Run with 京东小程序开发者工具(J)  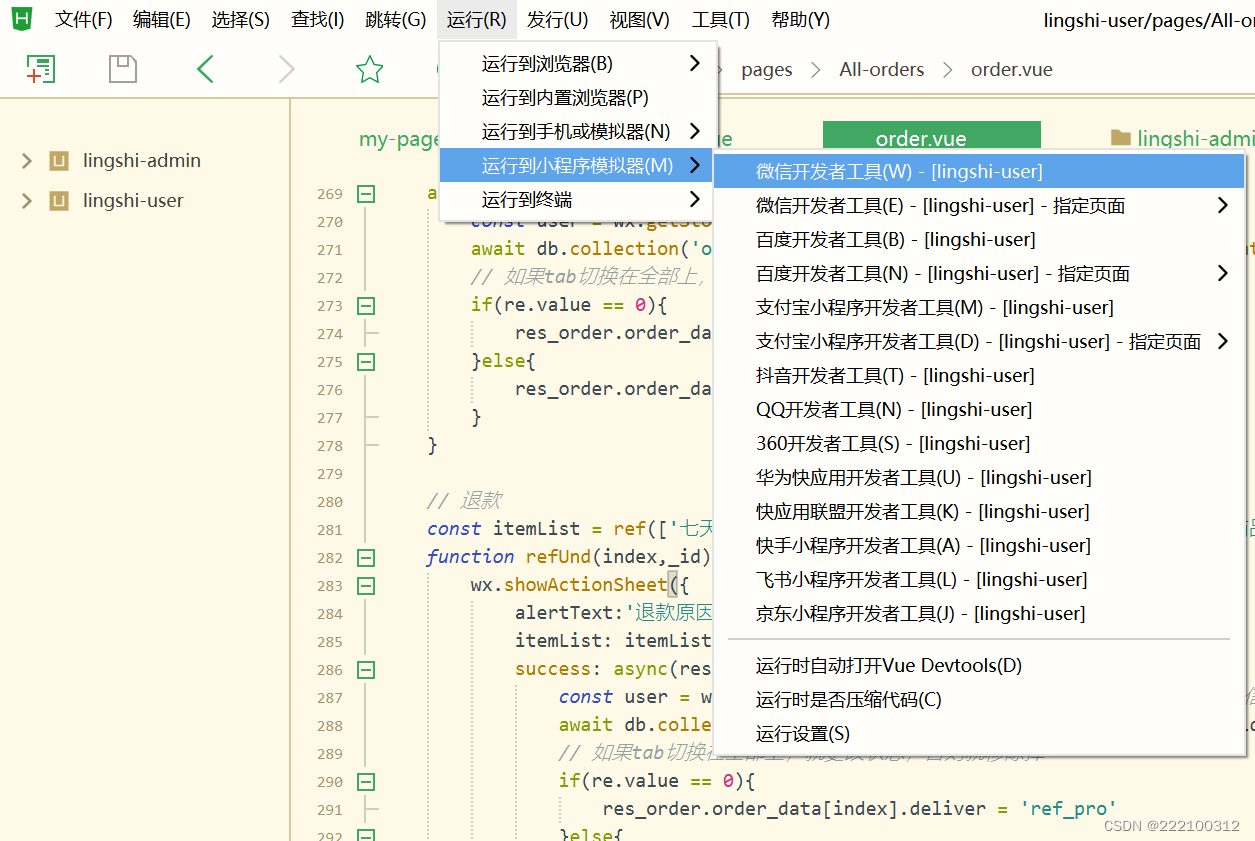pos(979,614)
